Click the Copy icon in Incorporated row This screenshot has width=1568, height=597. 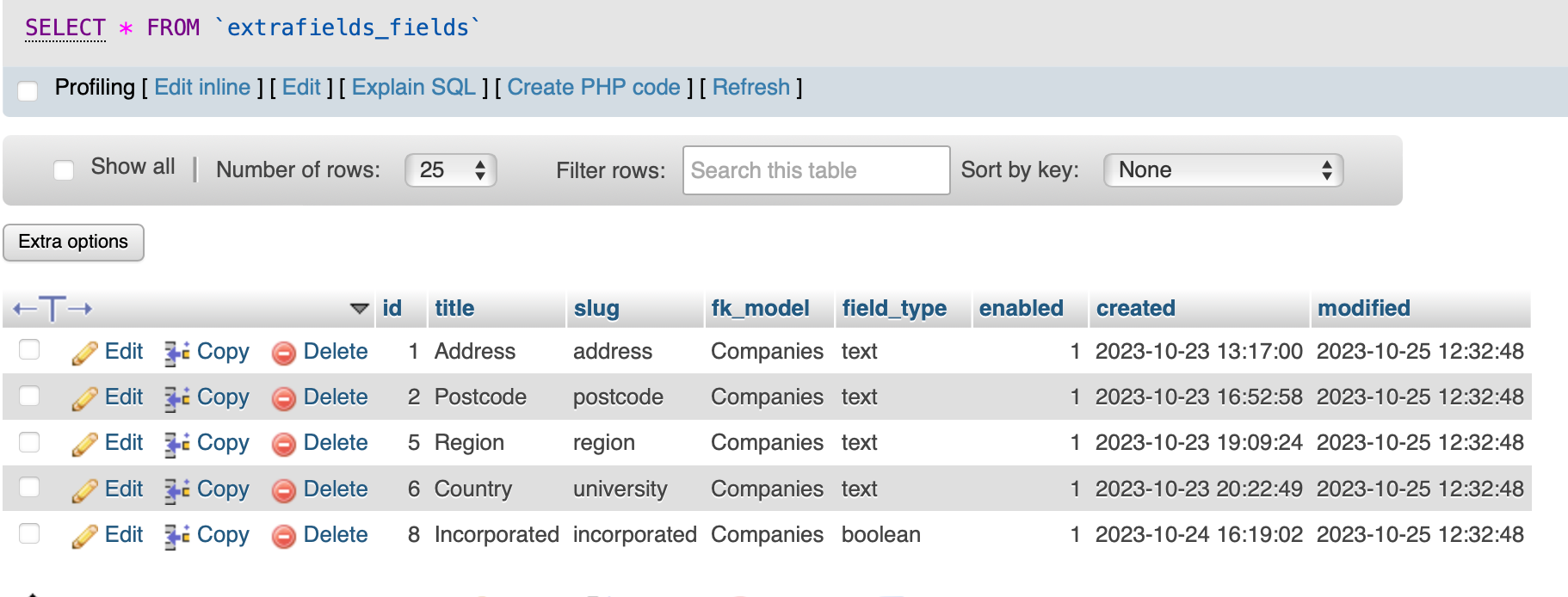pyautogui.click(x=177, y=536)
